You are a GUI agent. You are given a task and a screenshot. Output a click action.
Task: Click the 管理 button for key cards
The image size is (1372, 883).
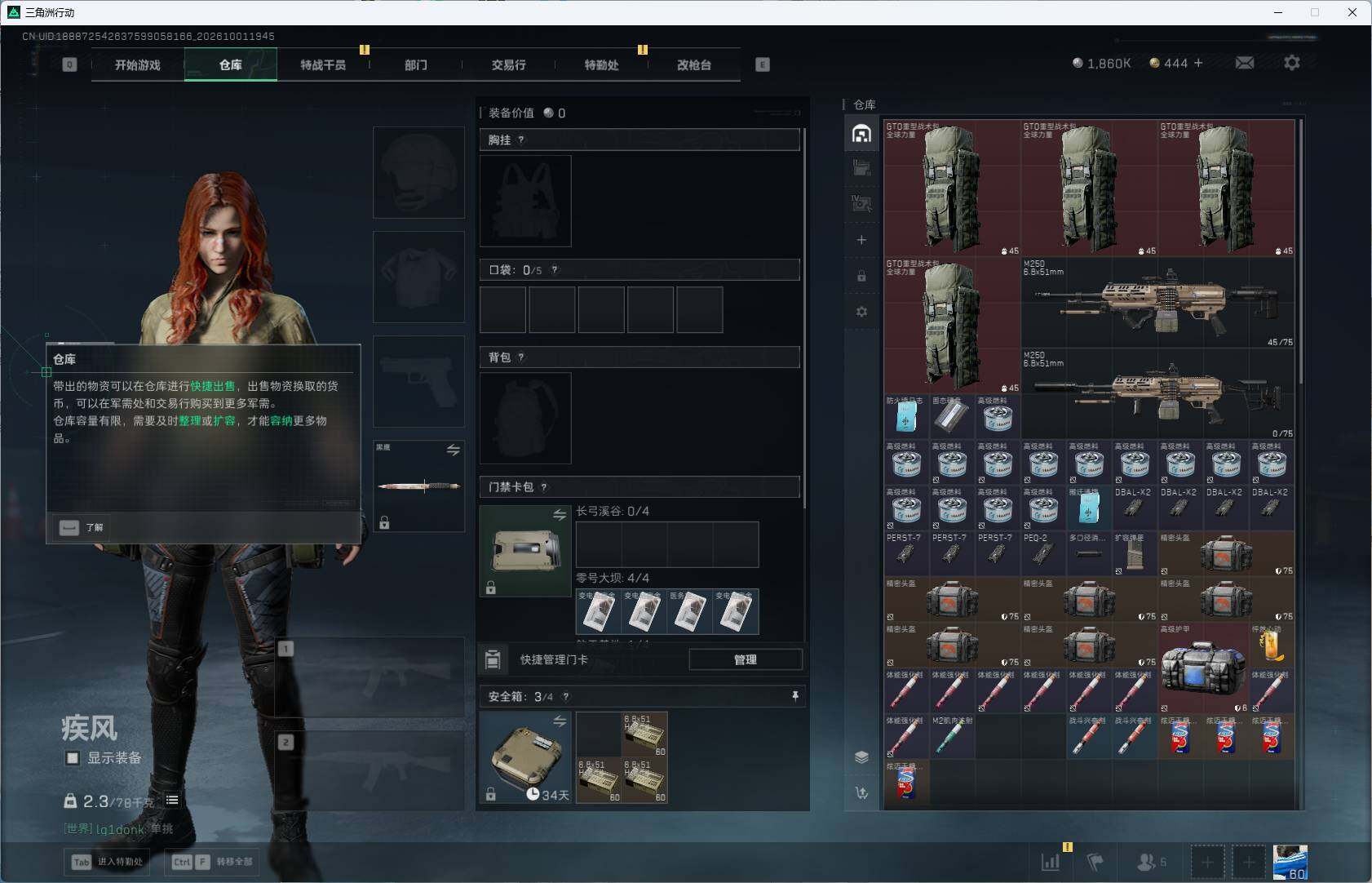point(746,659)
